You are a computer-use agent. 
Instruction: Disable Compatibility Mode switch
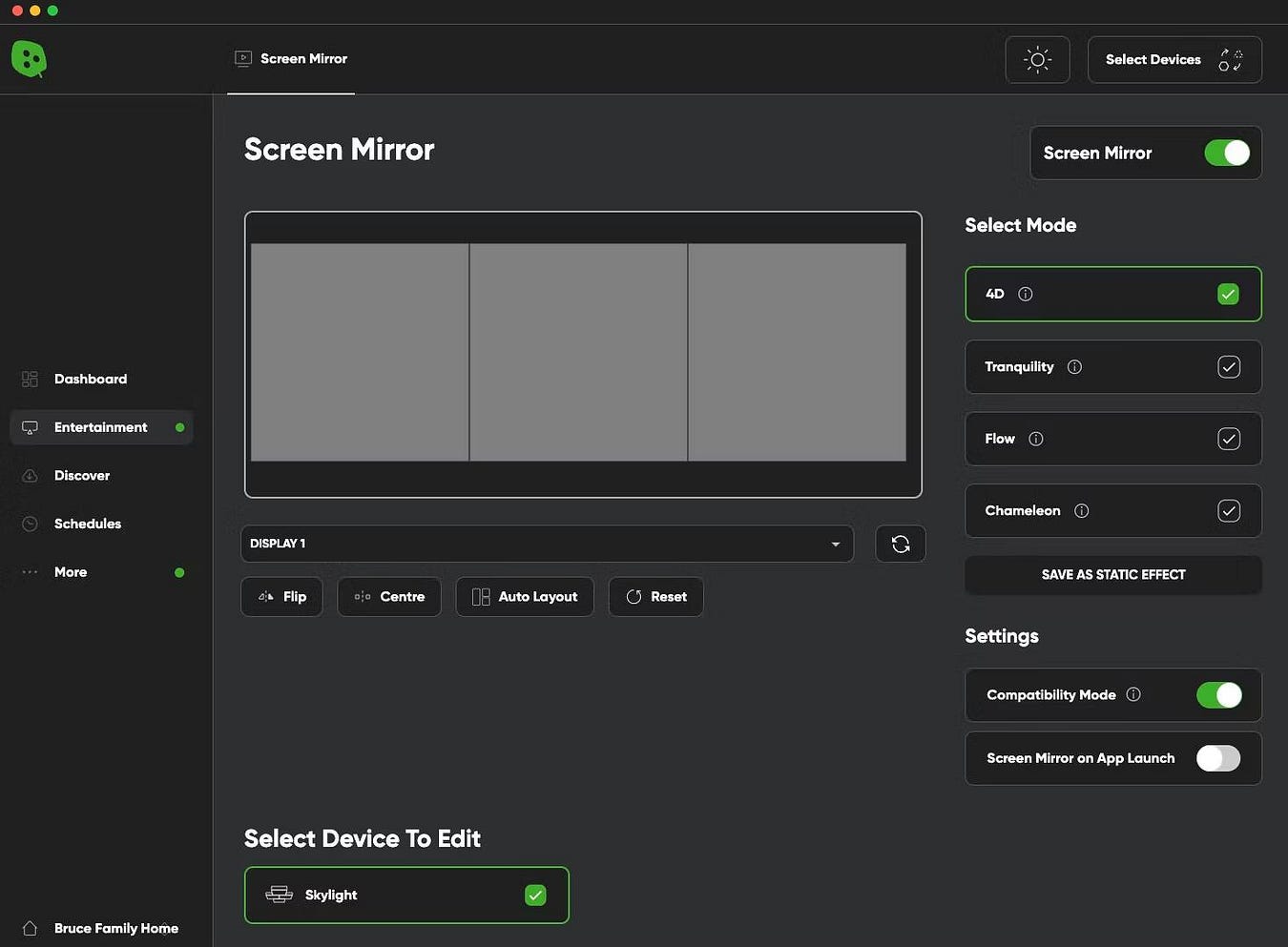(x=1218, y=695)
